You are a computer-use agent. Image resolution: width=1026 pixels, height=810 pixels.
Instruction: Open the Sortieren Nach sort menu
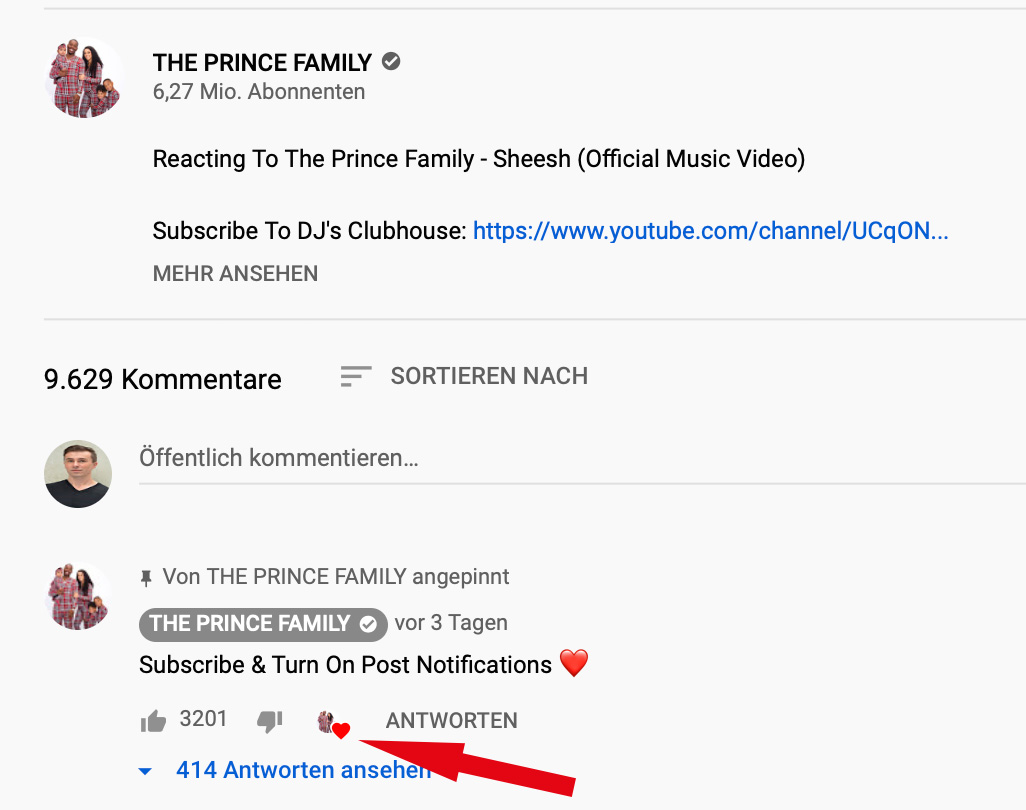click(x=464, y=376)
